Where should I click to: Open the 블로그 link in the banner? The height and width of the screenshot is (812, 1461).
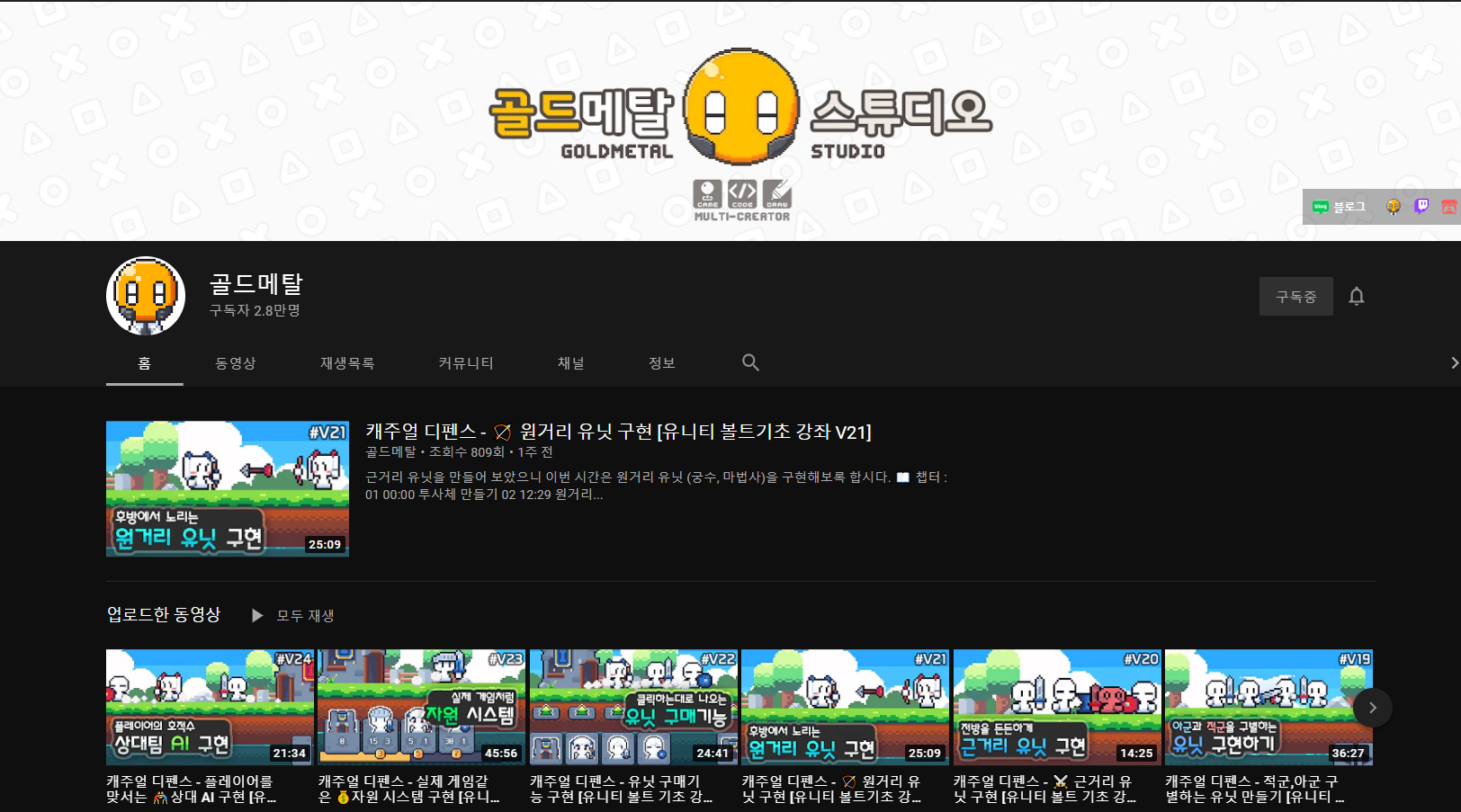(x=1339, y=207)
